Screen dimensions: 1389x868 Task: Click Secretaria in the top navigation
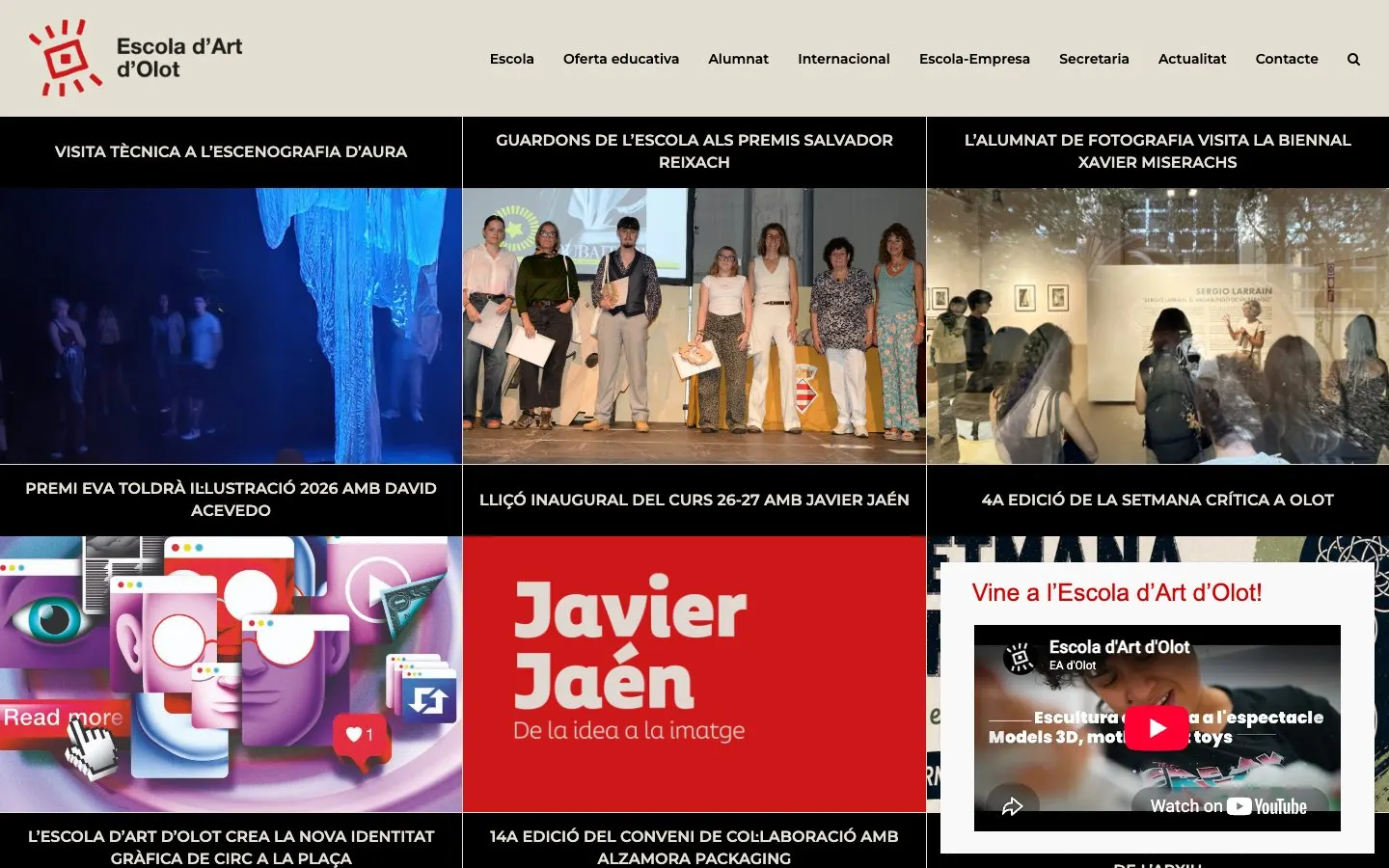click(1094, 59)
